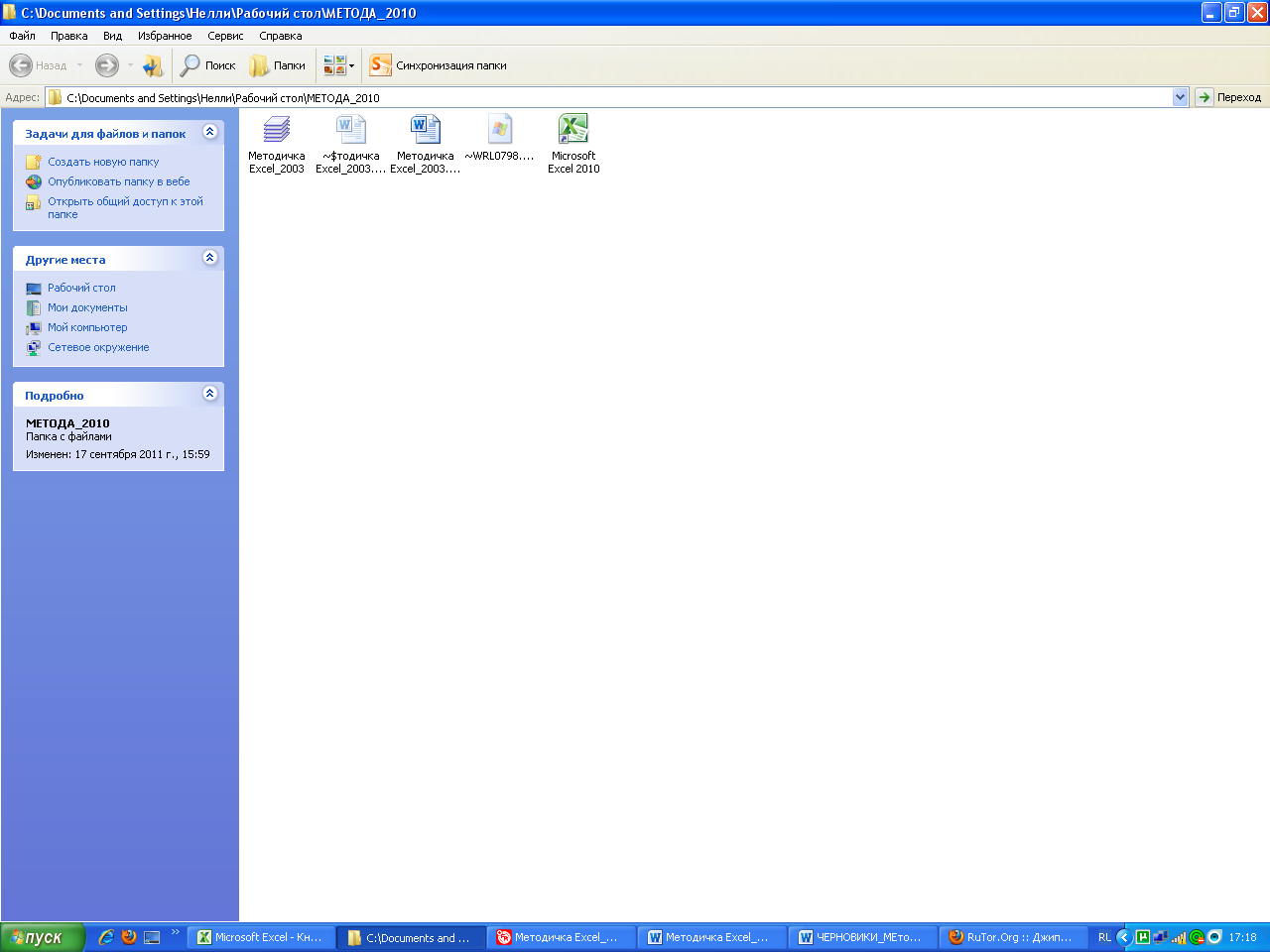Image resolution: width=1270 pixels, height=952 pixels.
Task: Click the Синхронизация папки toolbar button
Action: pos(438,65)
